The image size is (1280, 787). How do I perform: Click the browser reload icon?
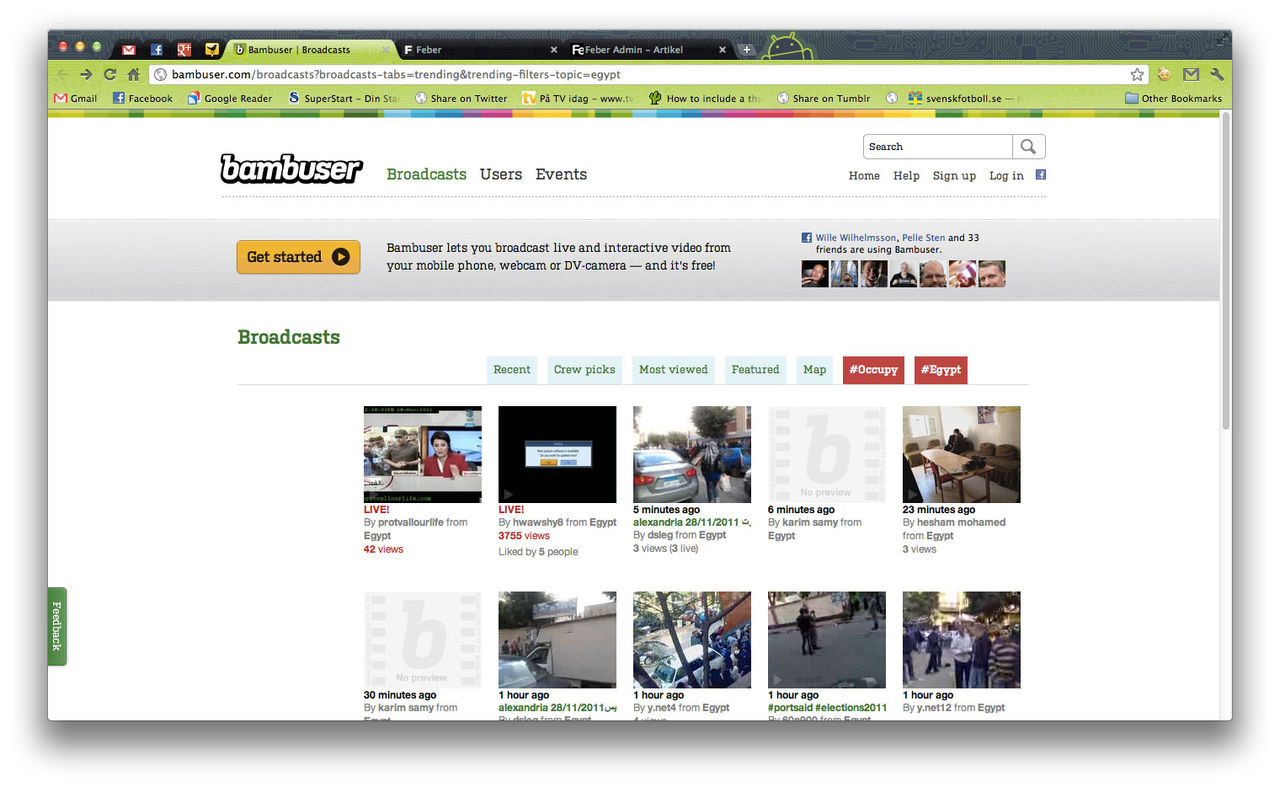(110, 74)
